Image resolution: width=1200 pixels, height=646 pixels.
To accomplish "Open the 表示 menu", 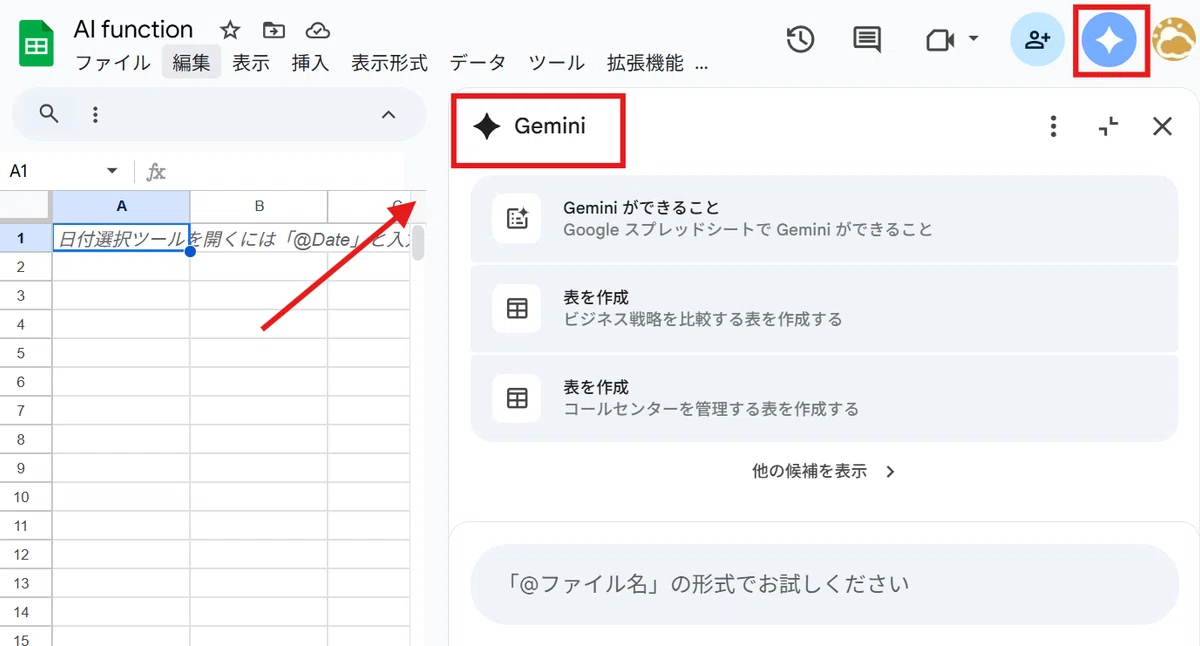I will point(251,63).
